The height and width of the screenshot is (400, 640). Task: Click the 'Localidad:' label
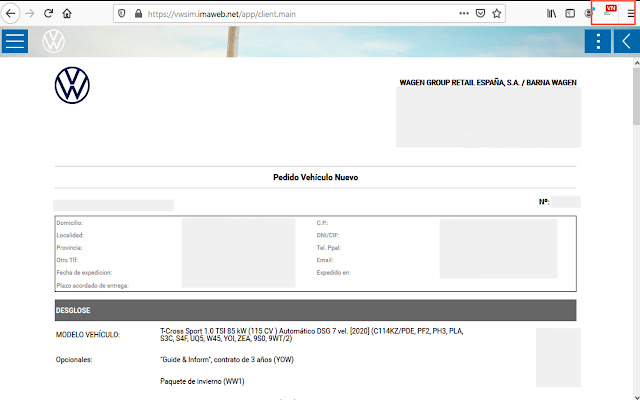pyautogui.click(x=70, y=235)
